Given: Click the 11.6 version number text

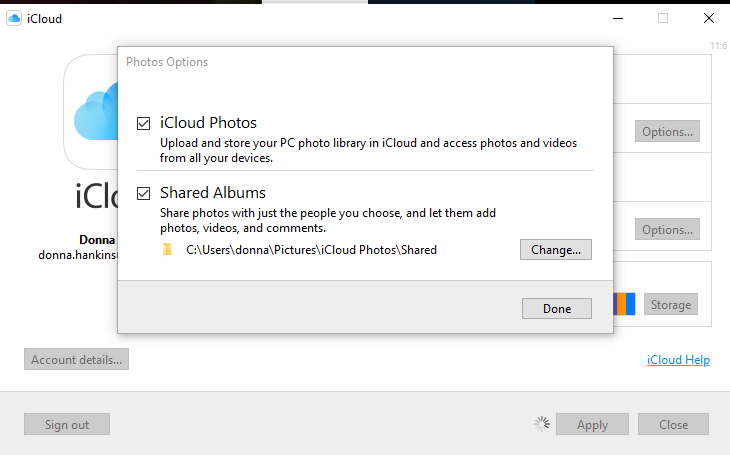Looking at the screenshot, I should (718, 46).
